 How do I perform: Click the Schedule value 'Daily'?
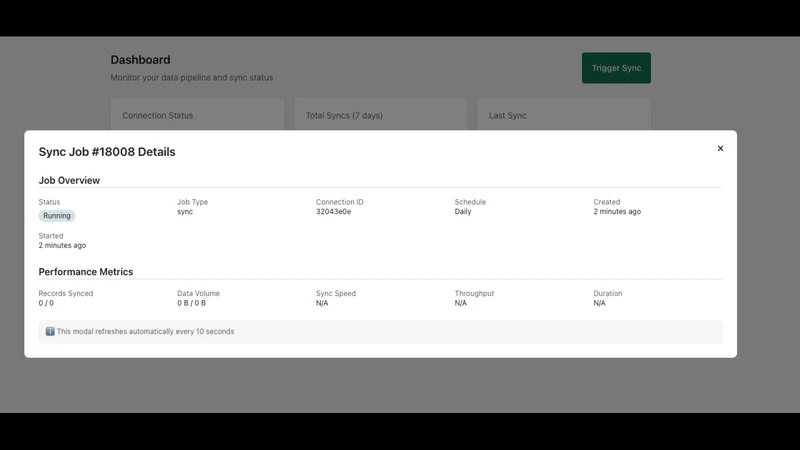(463, 212)
